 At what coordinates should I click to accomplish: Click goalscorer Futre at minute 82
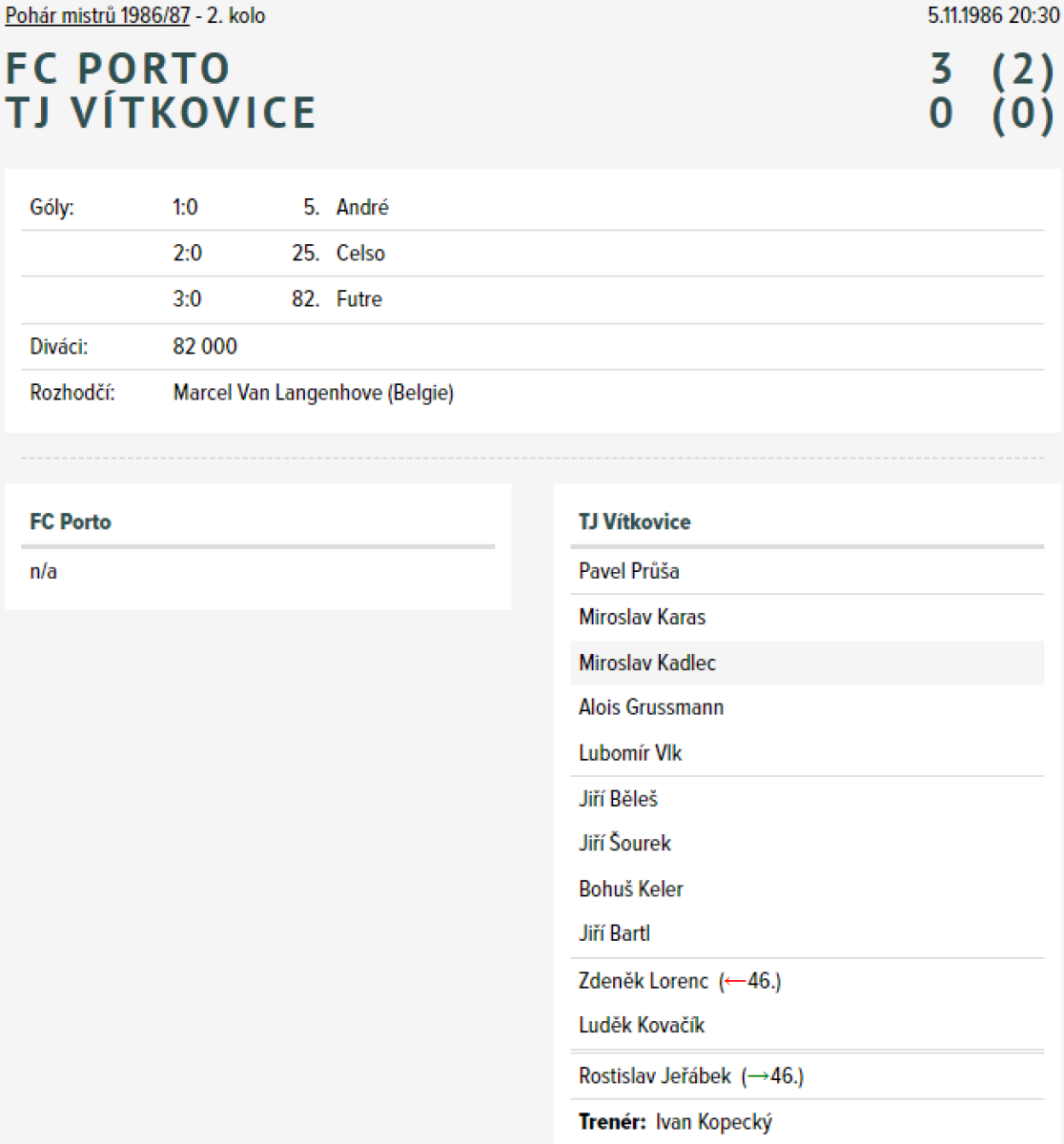tap(358, 299)
